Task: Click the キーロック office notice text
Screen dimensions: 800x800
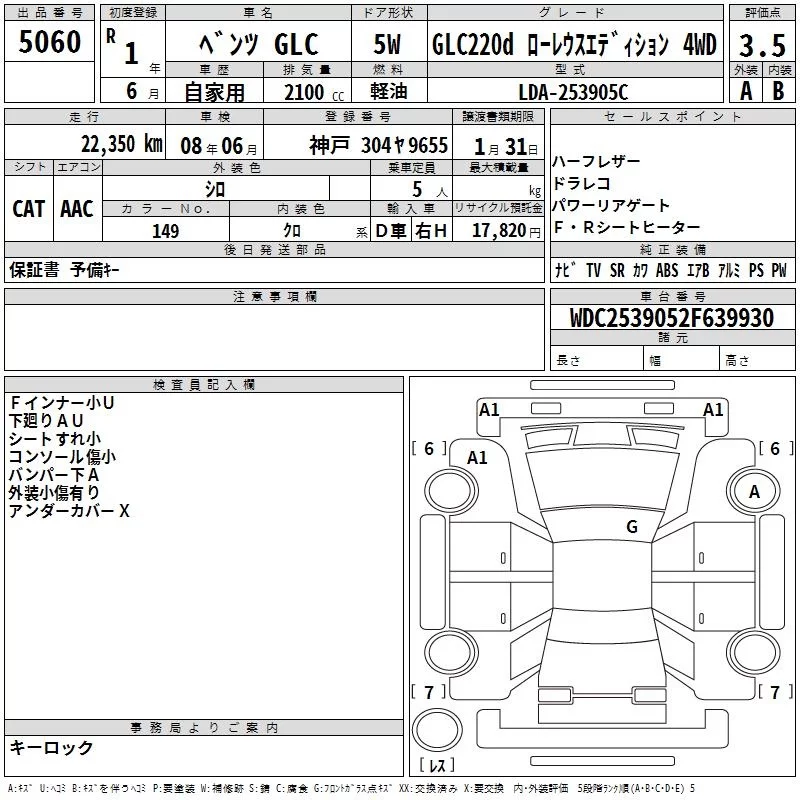Action: click(52, 747)
